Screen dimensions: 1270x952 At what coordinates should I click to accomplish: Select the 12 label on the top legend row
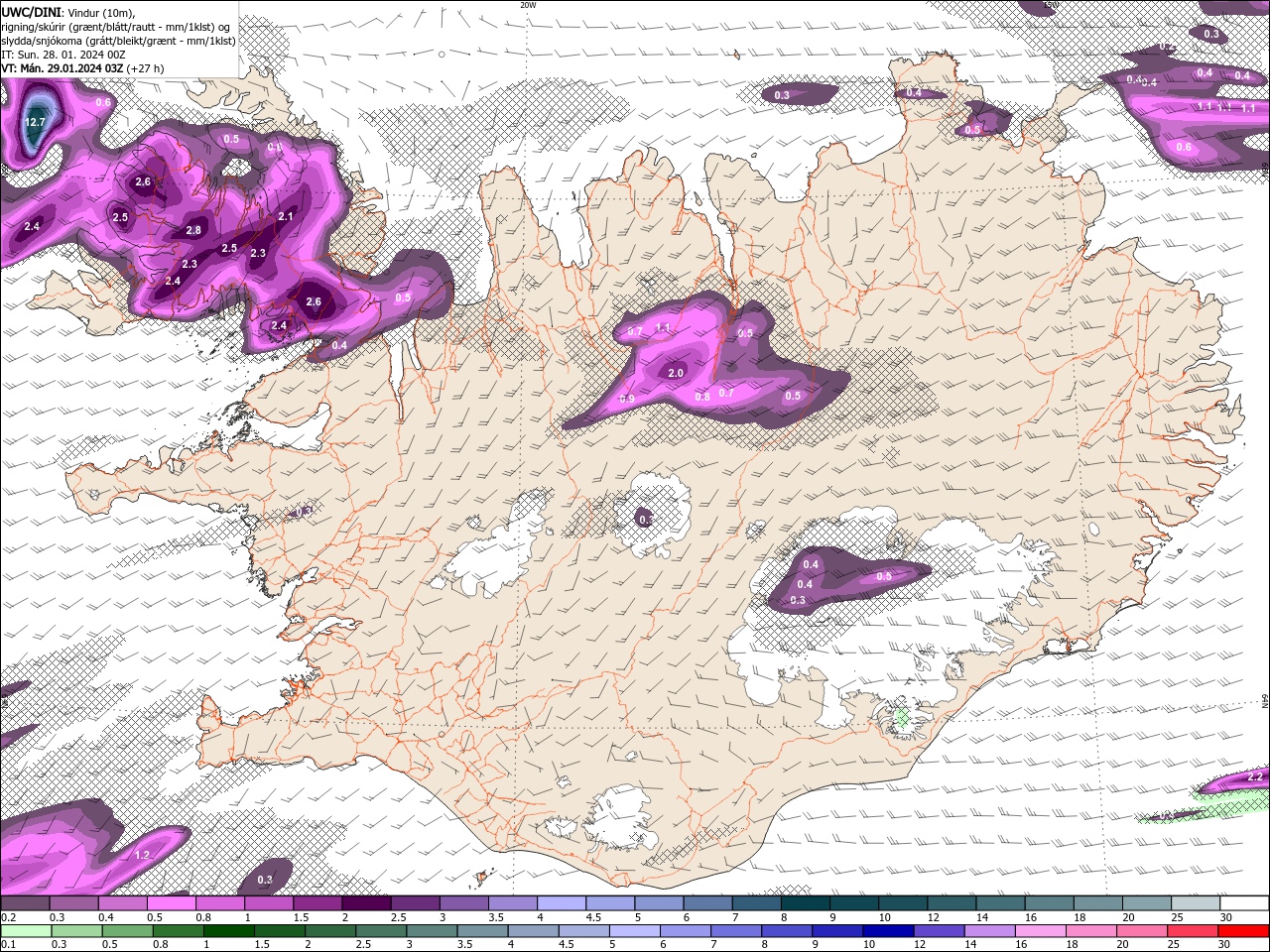click(932, 918)
